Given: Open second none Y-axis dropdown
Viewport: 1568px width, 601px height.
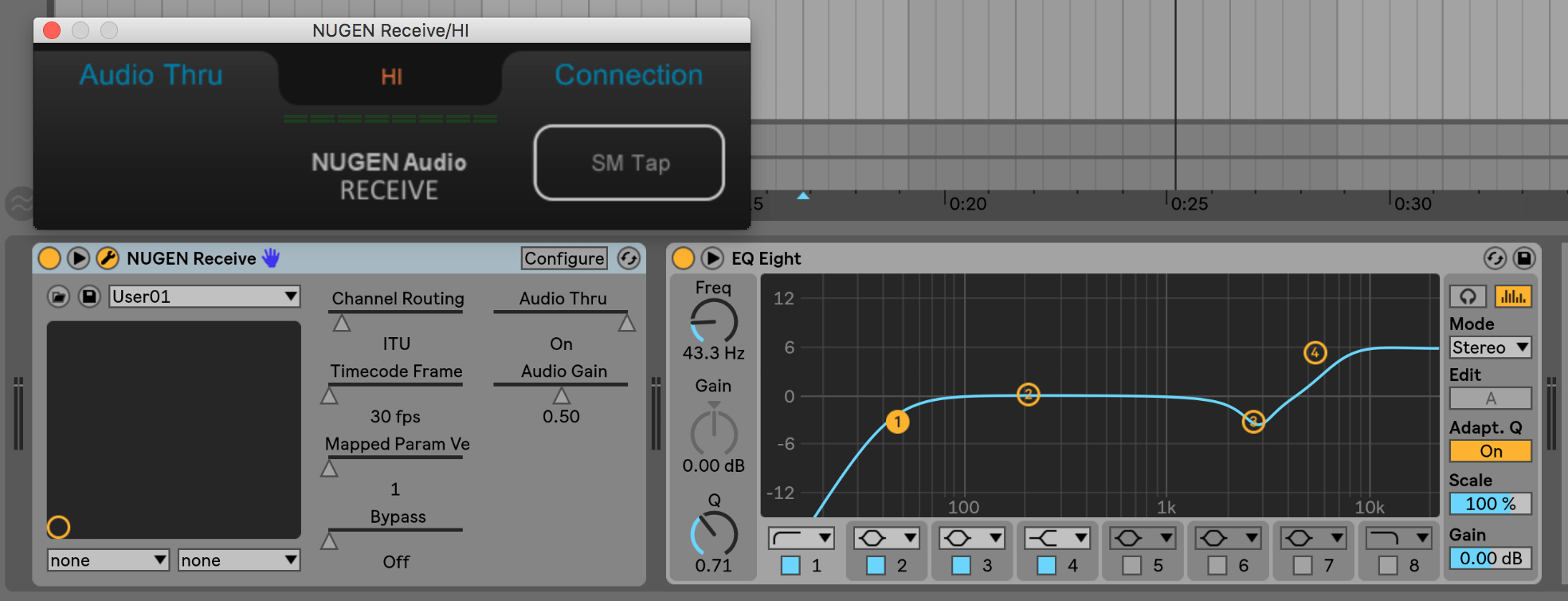Looking at the screenshot, I should click(x=238, y=560).
